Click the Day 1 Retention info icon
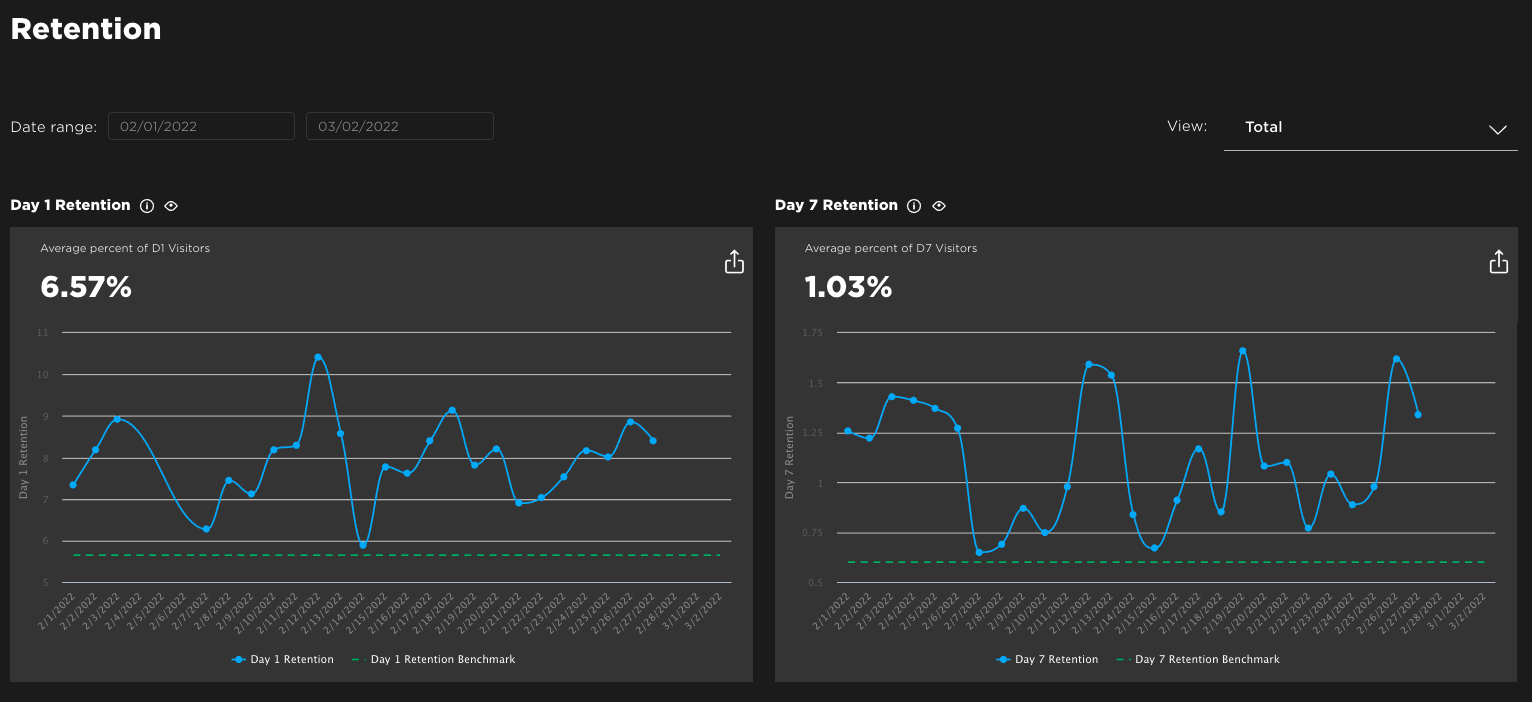 [147, 206]
